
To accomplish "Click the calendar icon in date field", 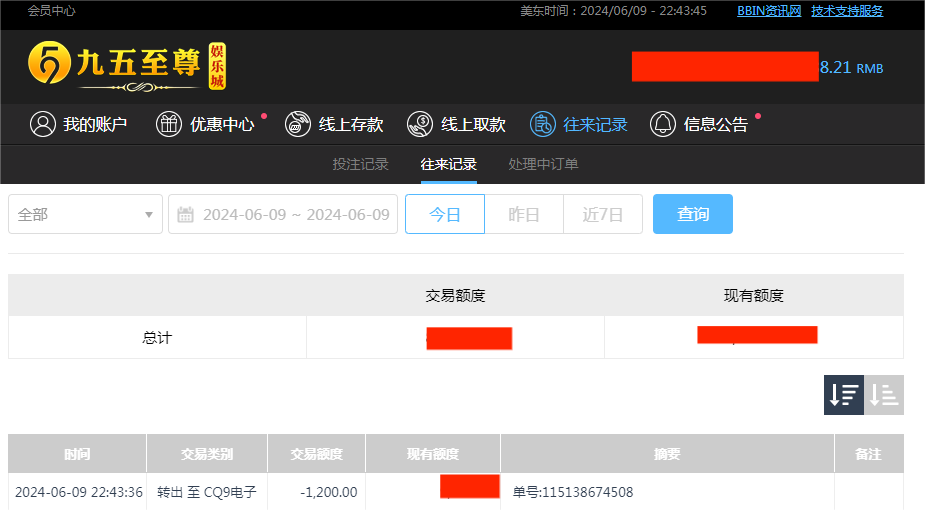I will (185, 215).
